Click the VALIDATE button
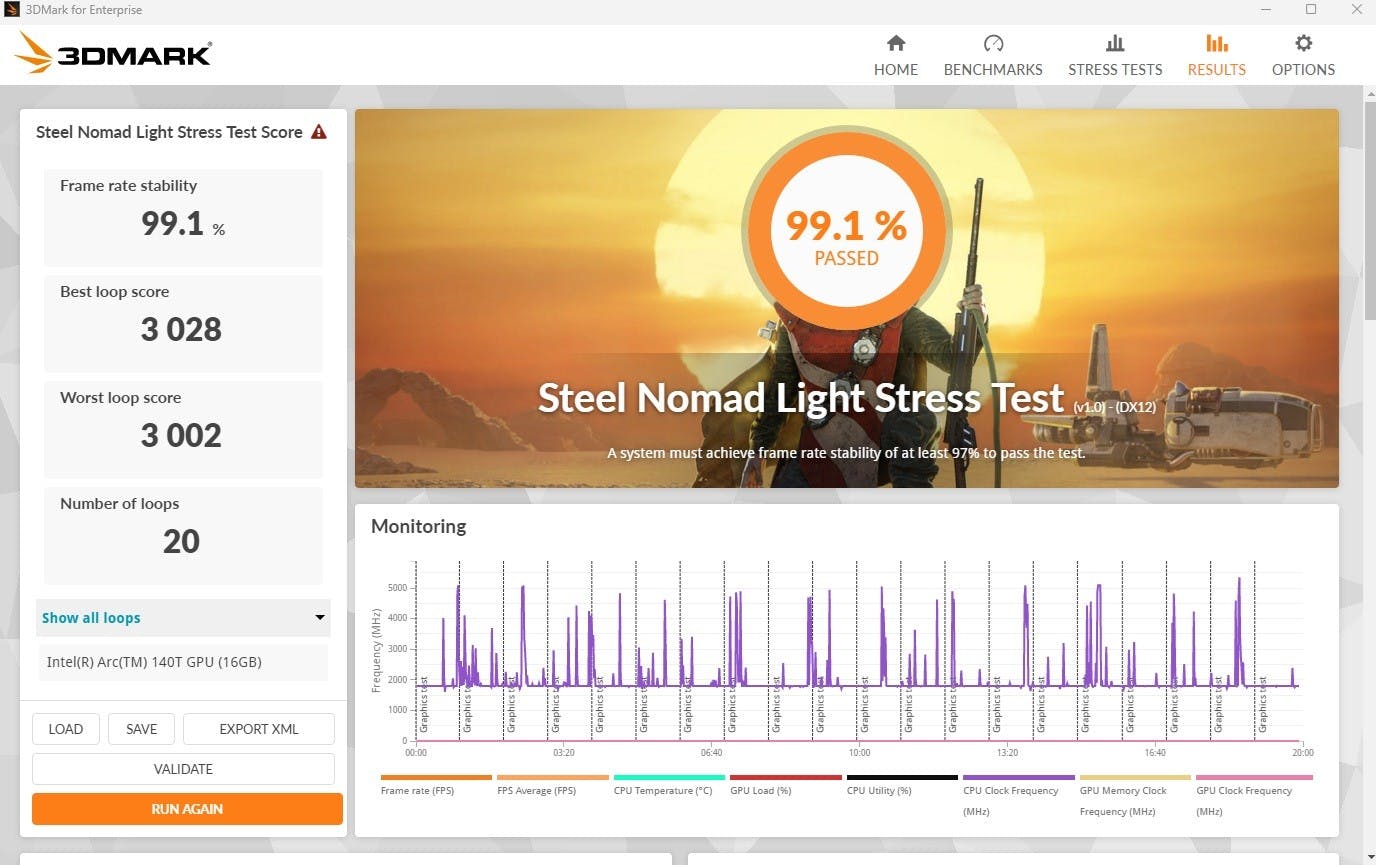Screen dimensions: 1376x865 [x=183, y=769]
